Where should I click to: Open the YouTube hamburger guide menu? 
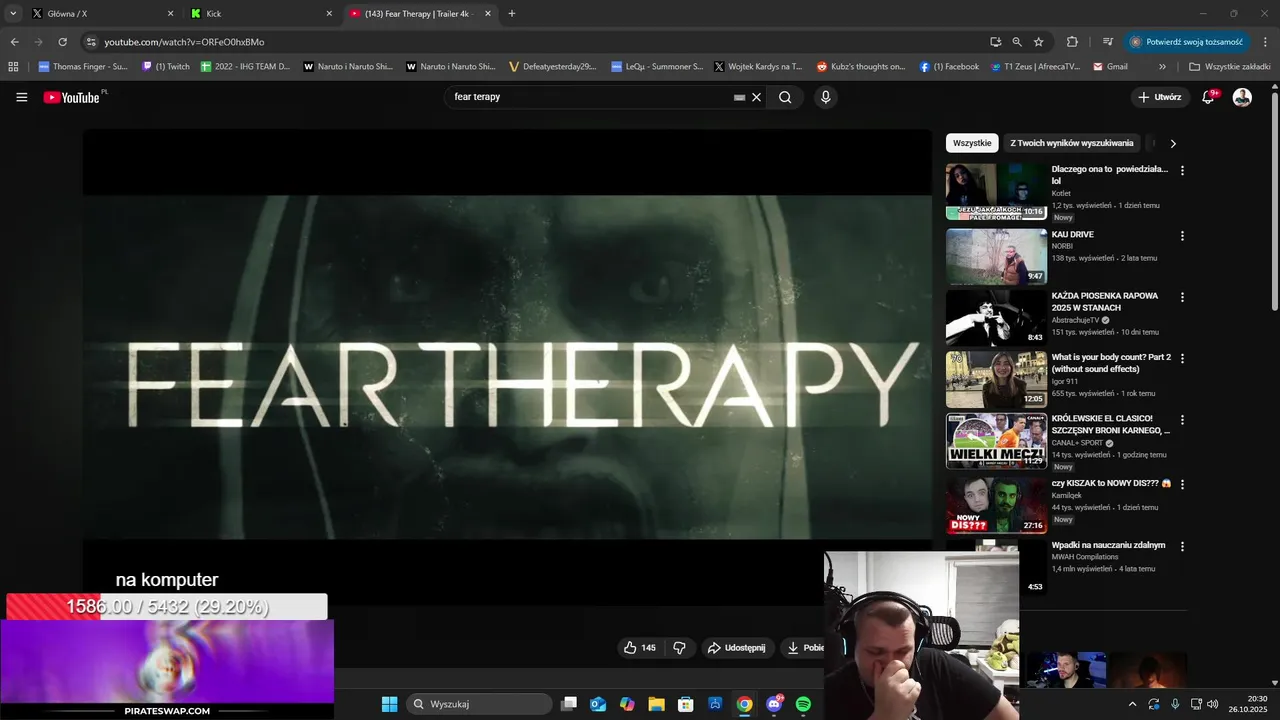22,97
